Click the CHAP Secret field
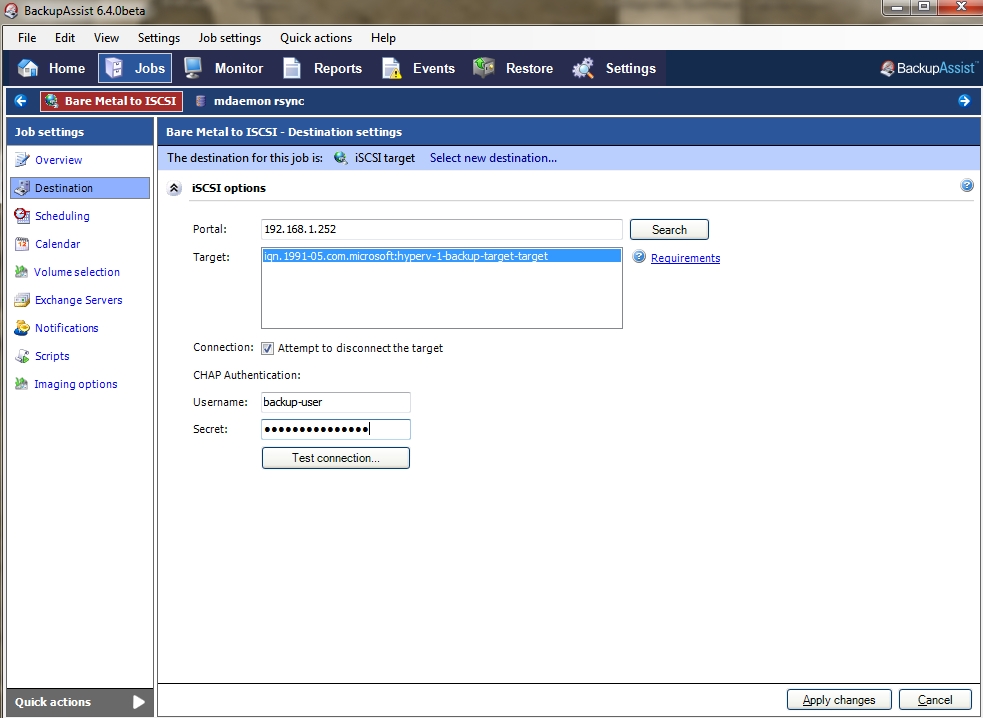Viewport: 983px width, 718px height. pyautogui.click(x=335, y=429)
